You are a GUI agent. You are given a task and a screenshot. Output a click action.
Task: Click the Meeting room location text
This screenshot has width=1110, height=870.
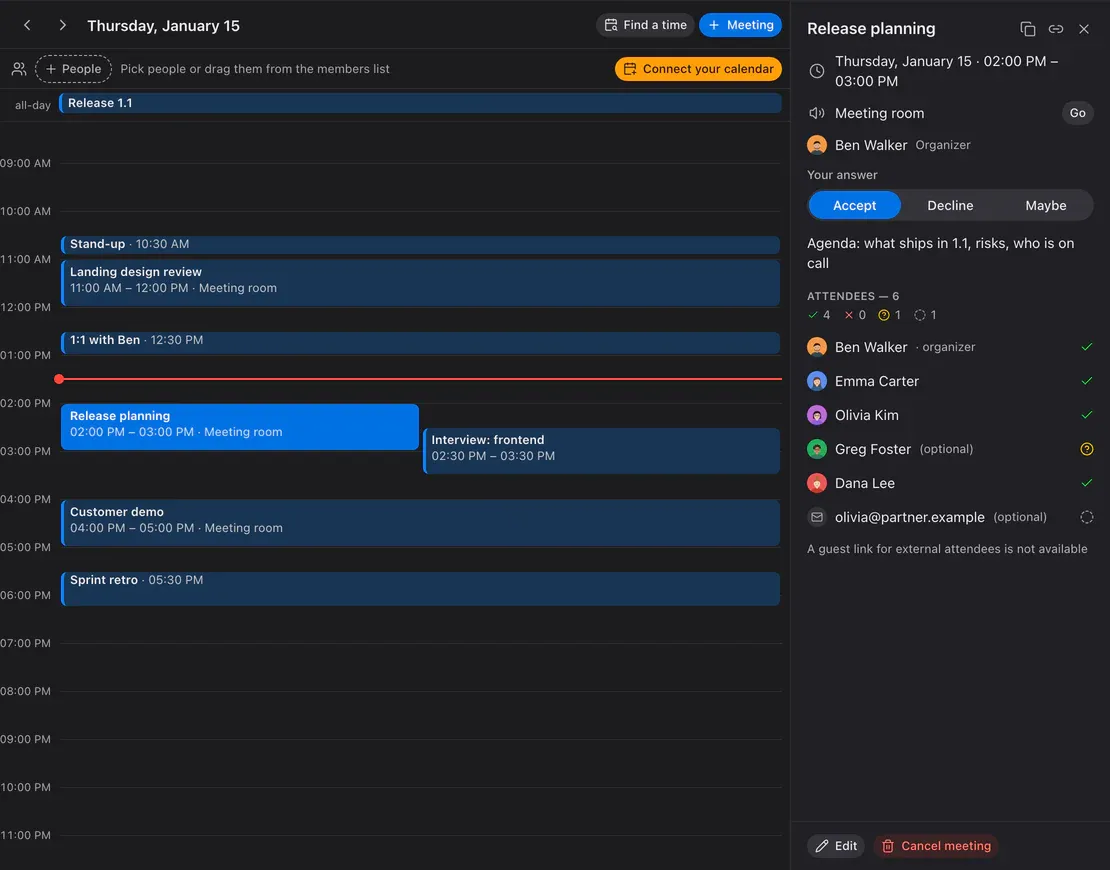[879, 113]
